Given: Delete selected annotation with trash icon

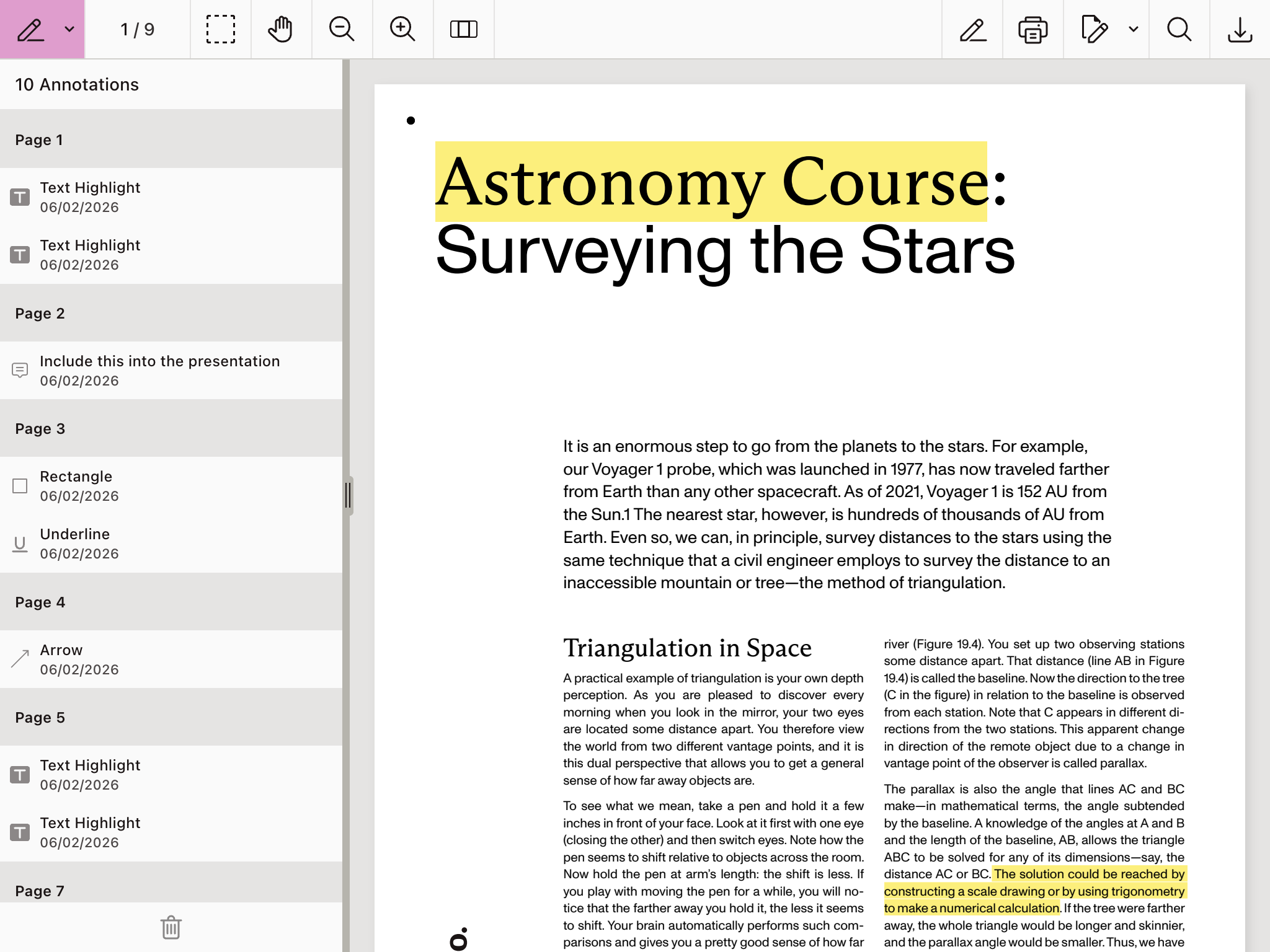Looking at the screenshot, I should click(171, 927).
